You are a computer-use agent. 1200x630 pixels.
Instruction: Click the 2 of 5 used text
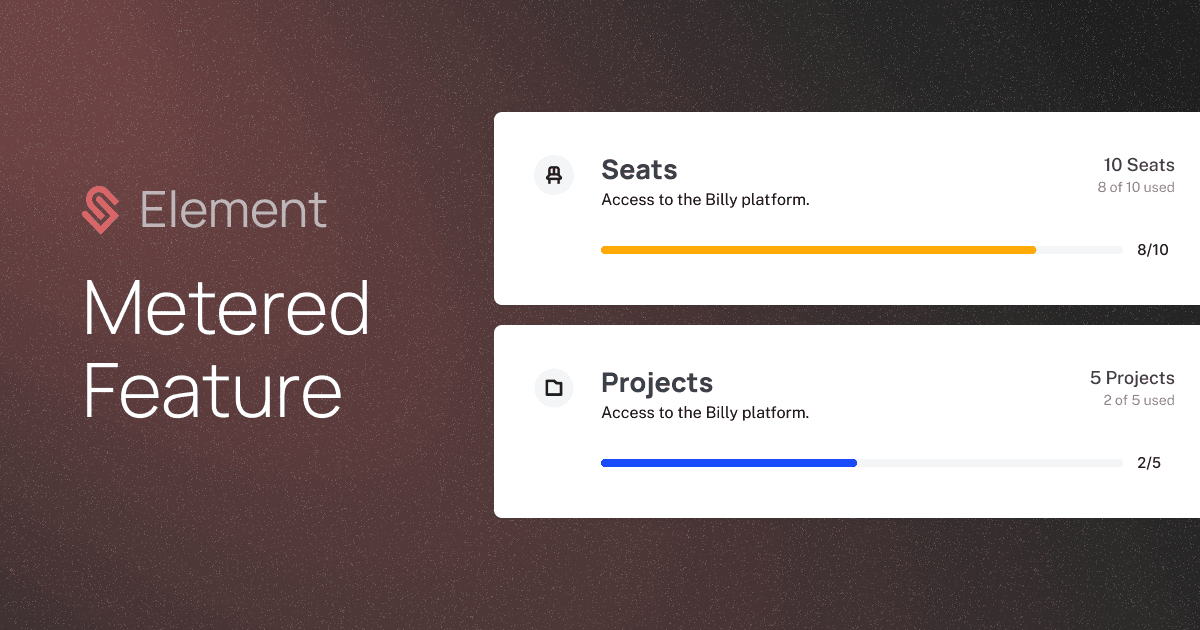click(x=1139, y=400)
